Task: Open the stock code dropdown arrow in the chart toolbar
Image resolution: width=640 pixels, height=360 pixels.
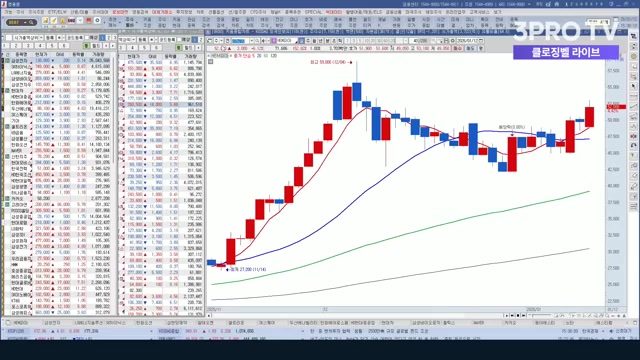Action: click(x=251, y=41)
